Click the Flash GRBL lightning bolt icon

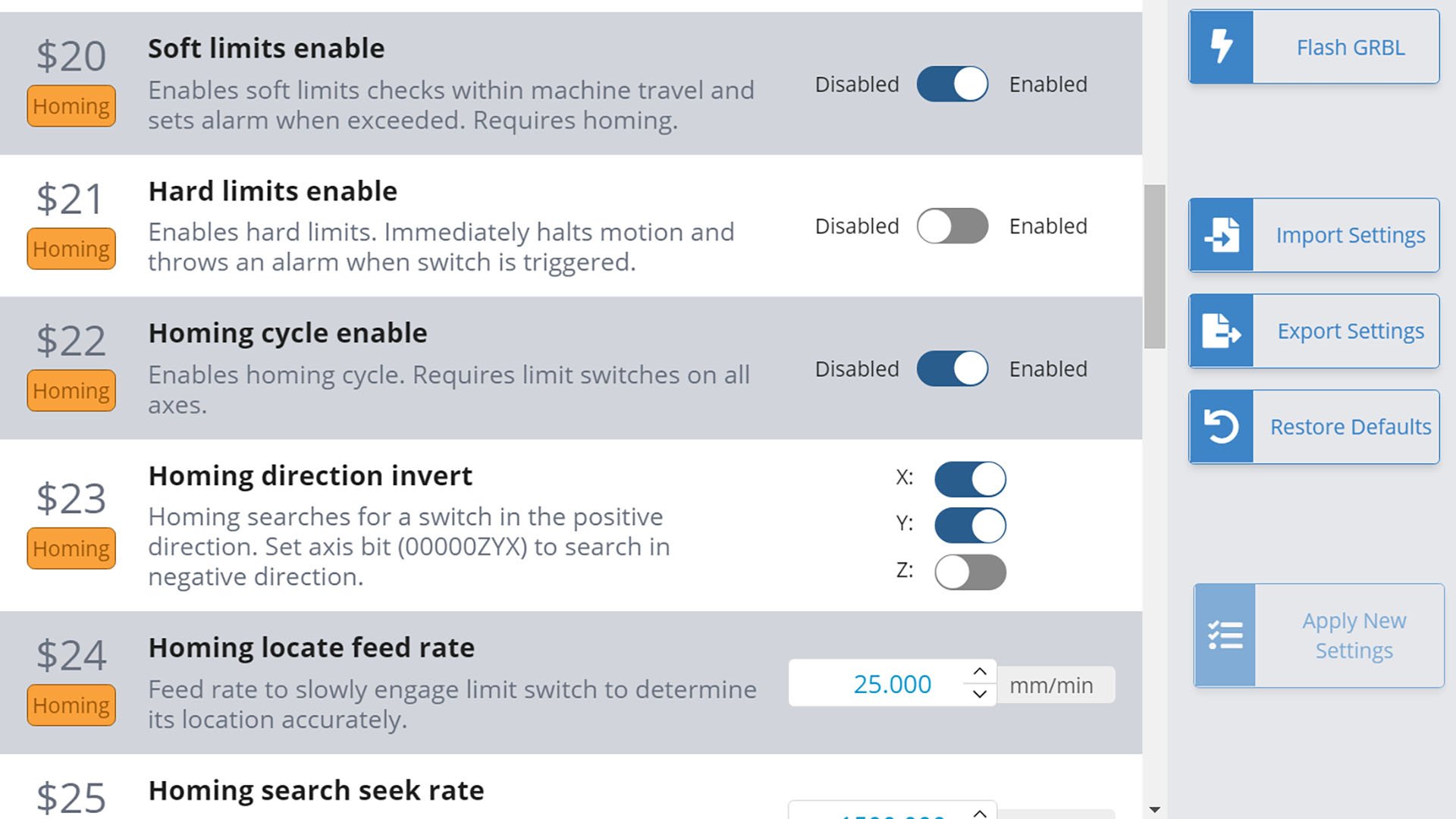click(1221, 46)
